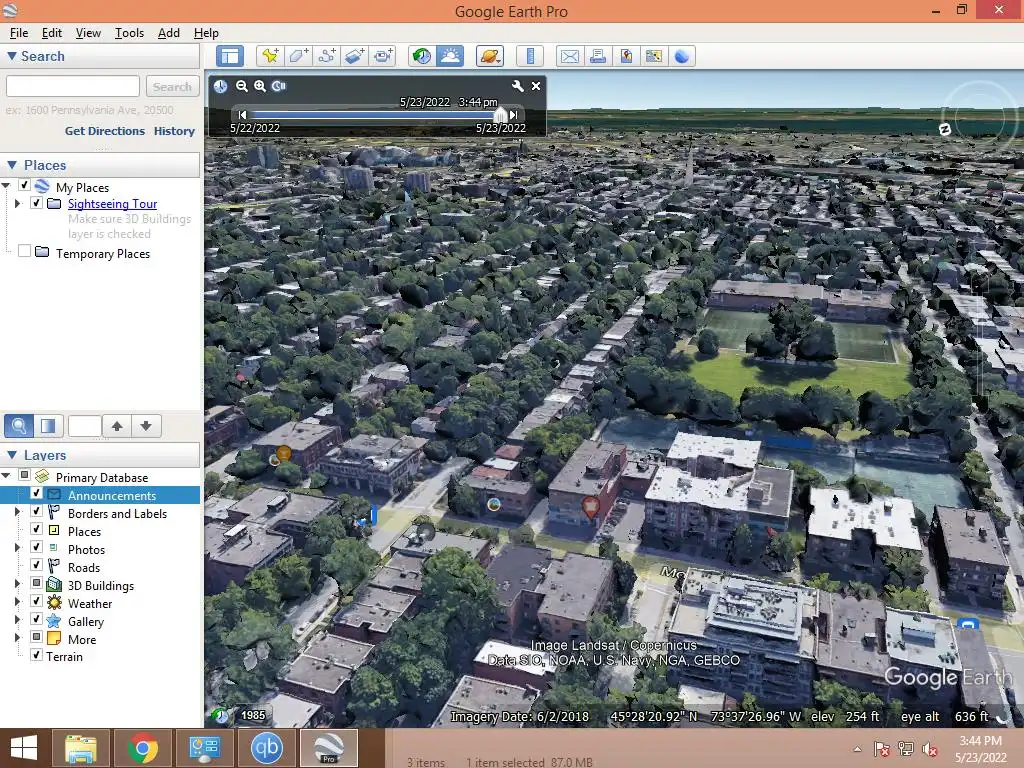This screenshot has height=768, width=1024.
Task: Toggle sunlight across the landscape
Action: 451,56
